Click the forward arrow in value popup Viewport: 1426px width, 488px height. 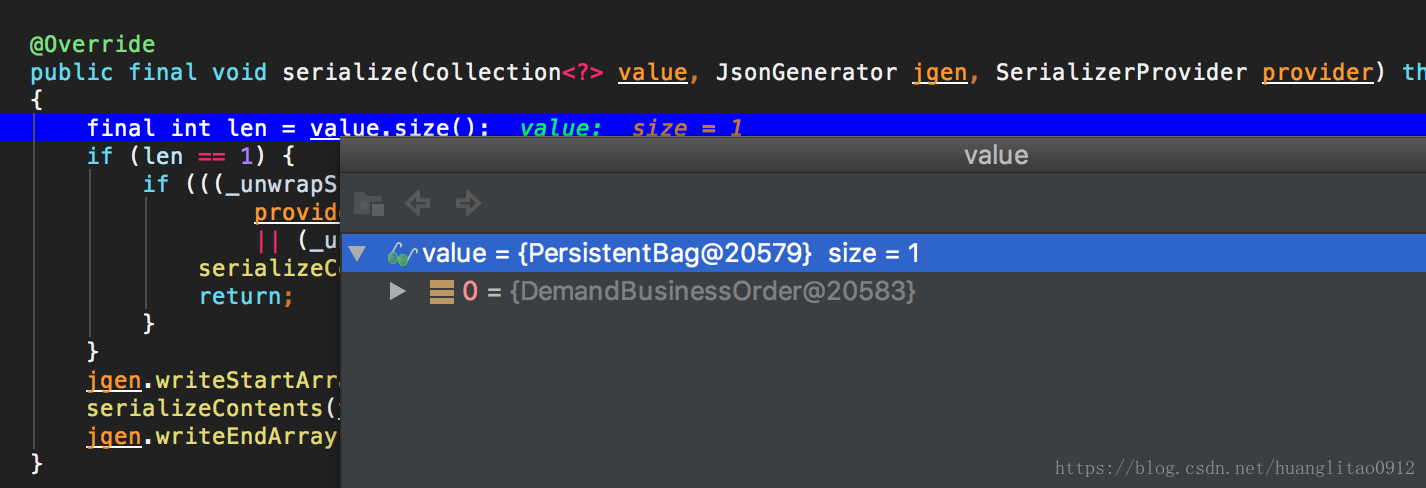(468, 204)
